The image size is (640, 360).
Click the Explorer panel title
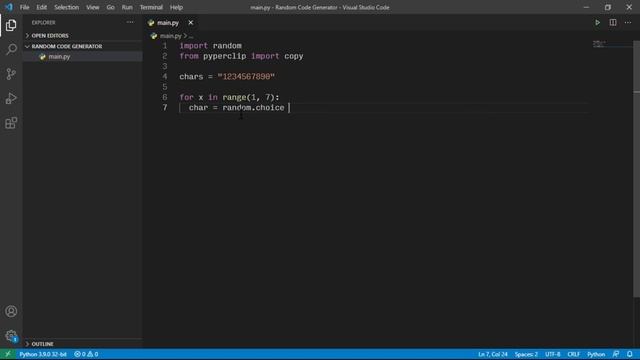point(43,22)
